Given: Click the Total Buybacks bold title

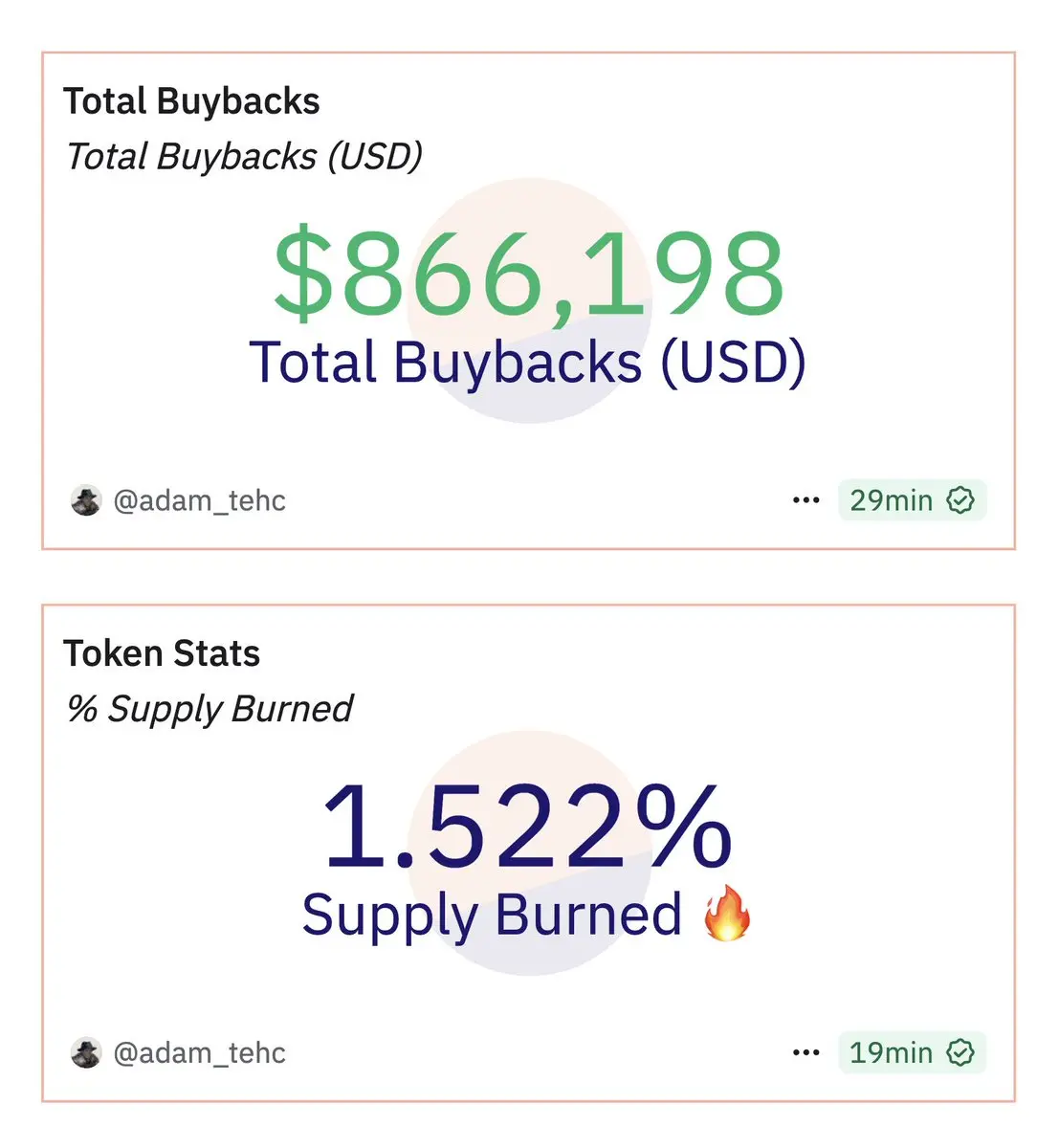Looking at the screenshot, I should (191, 101).
